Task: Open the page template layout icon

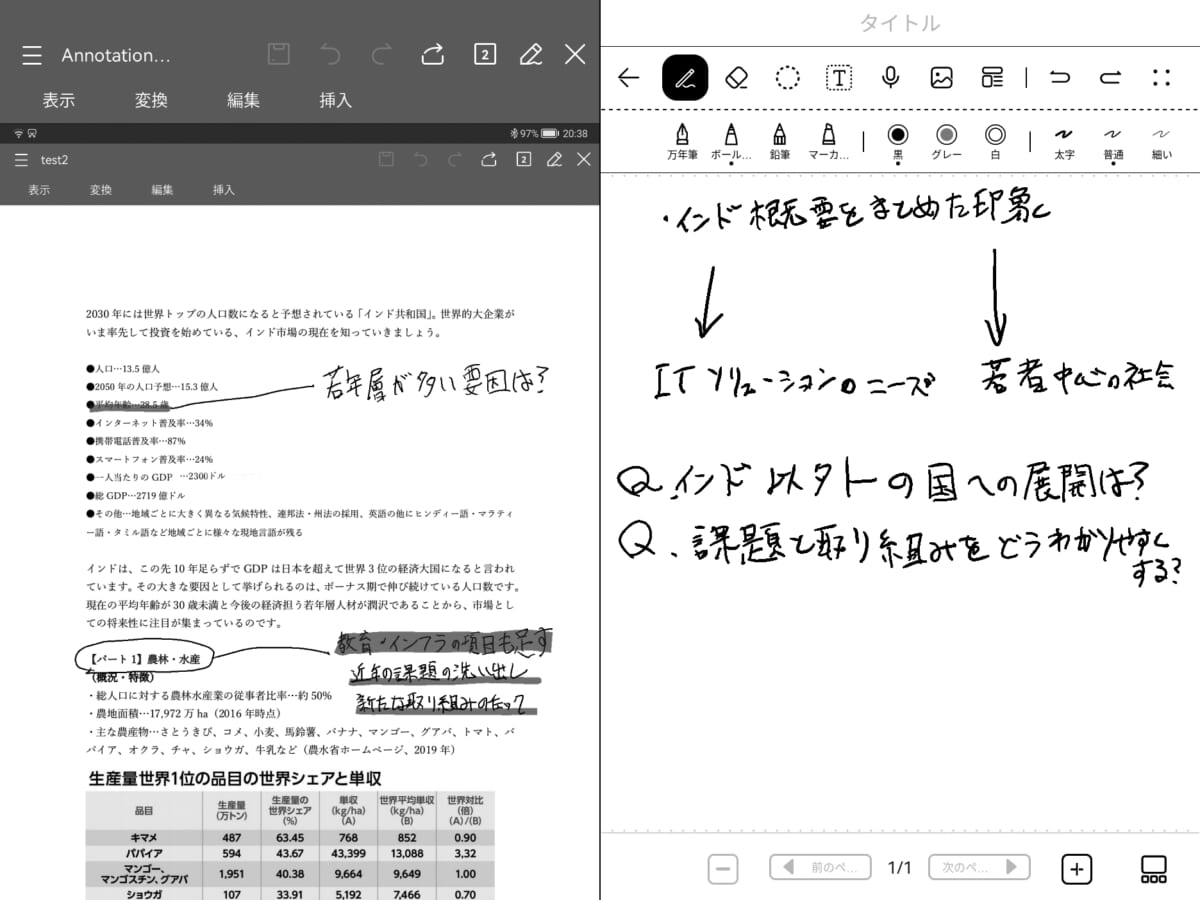Action: [992, 77]
